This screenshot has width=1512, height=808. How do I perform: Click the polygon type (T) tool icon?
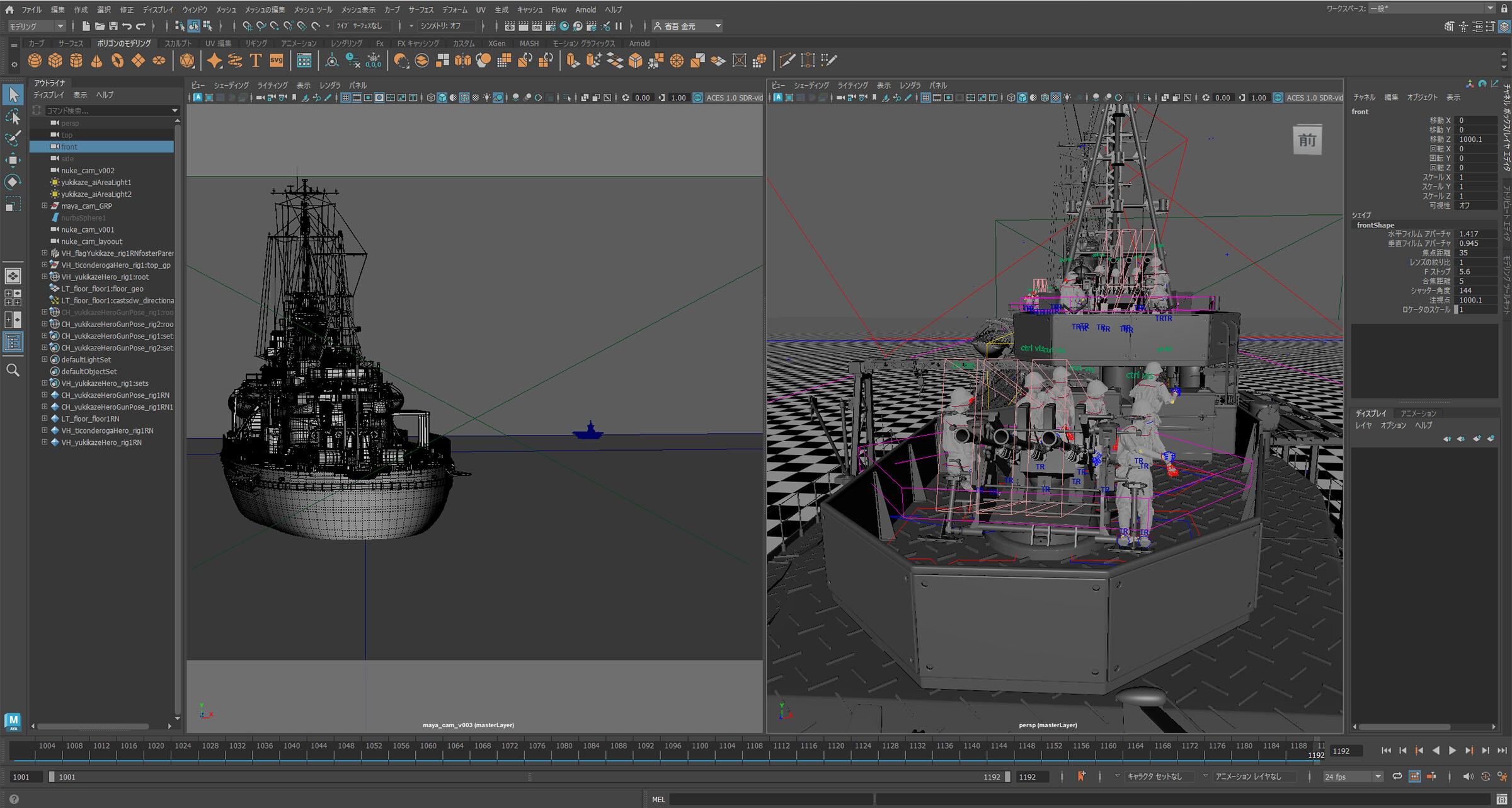(x=255, y=61)
